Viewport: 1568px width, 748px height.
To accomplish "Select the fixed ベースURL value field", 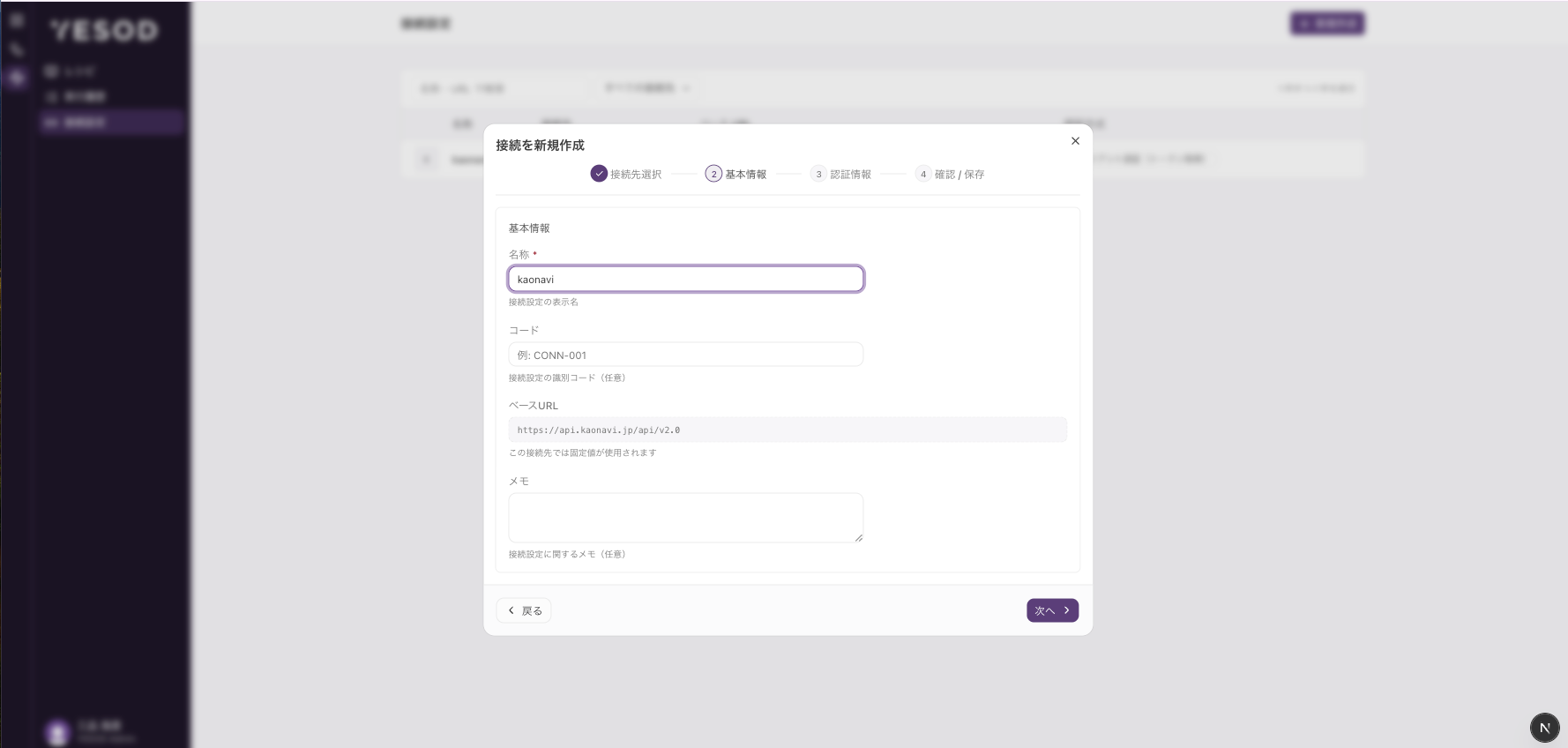I will (788, 430).
